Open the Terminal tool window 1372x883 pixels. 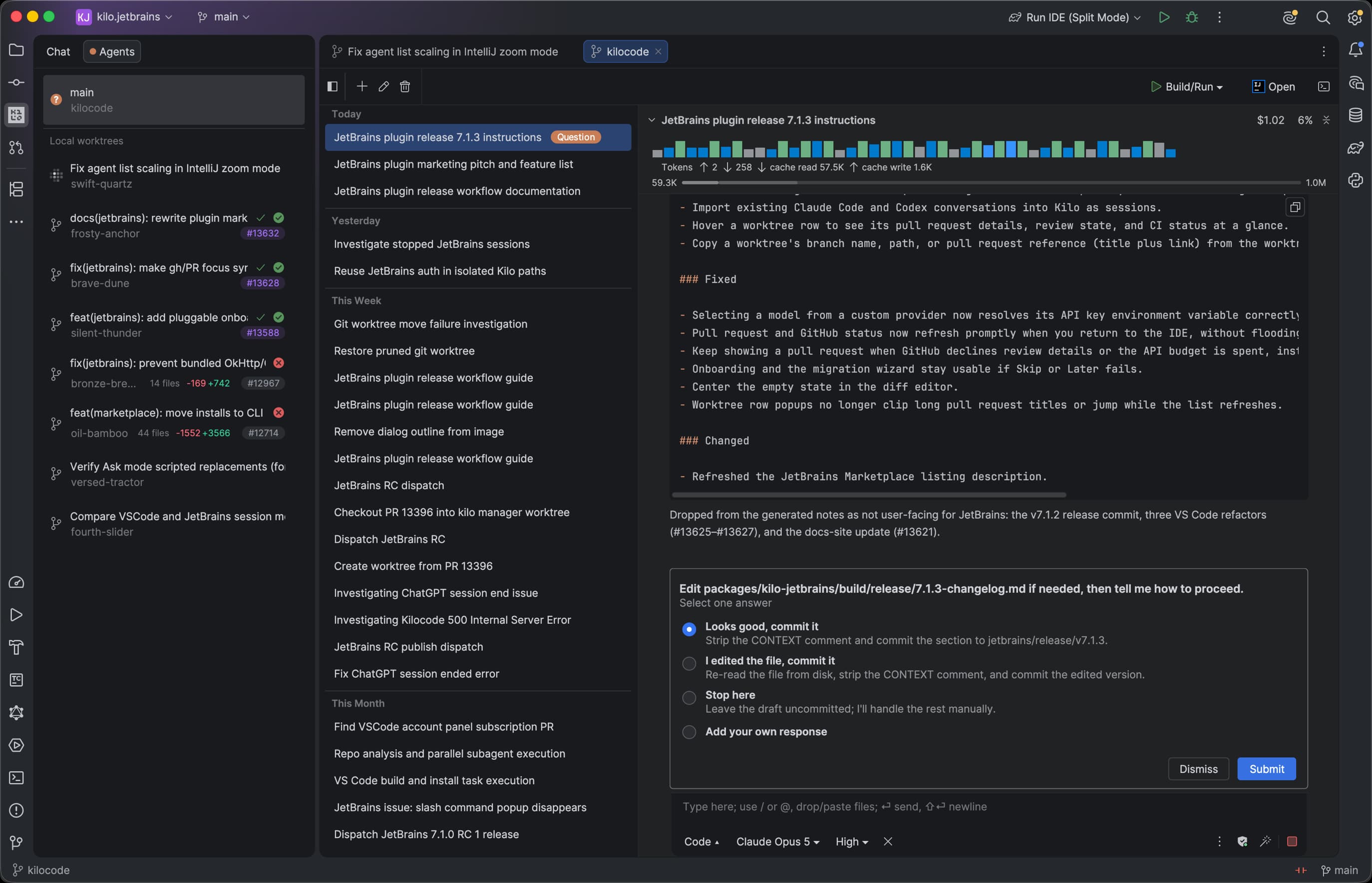pos(16,778)
